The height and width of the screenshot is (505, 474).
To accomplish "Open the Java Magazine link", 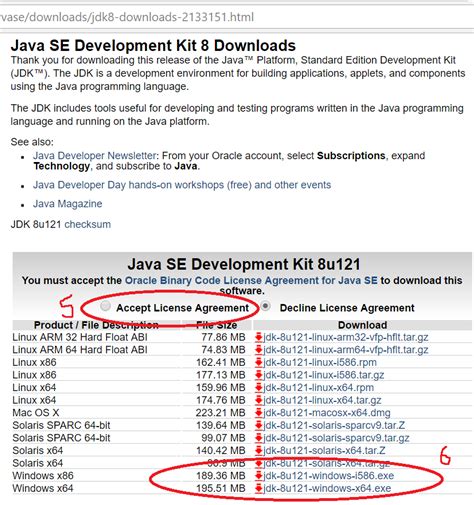I will pos(68,204).
